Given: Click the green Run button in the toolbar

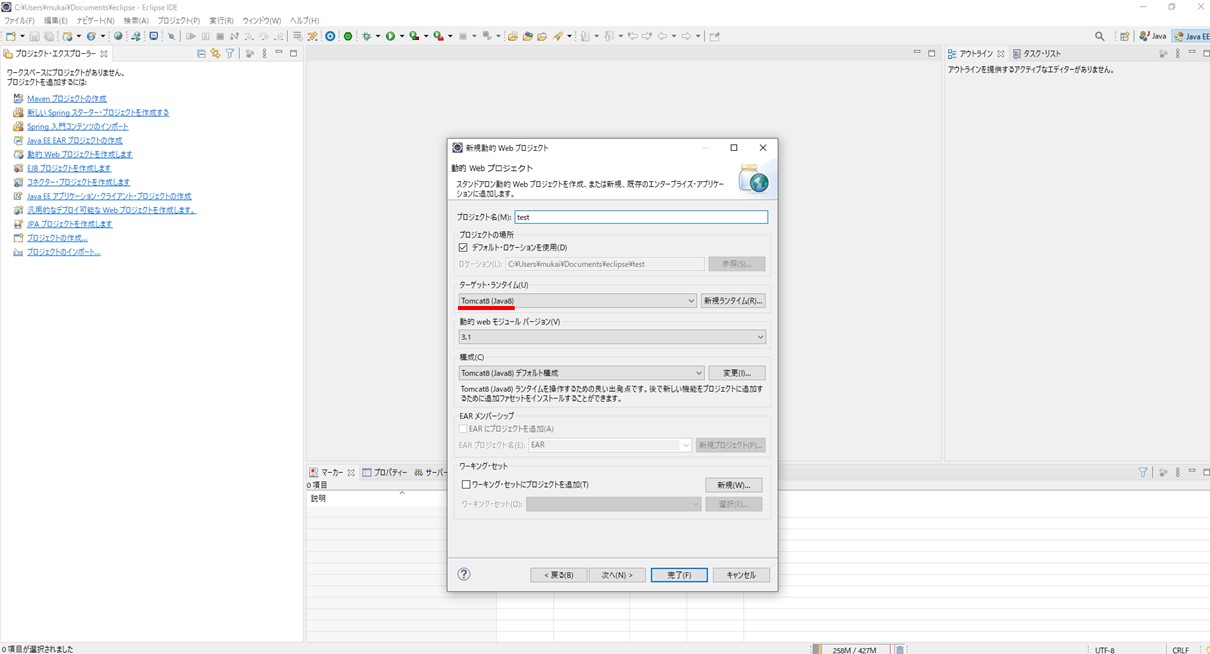Looking at the screenshot, I should 390,36.
